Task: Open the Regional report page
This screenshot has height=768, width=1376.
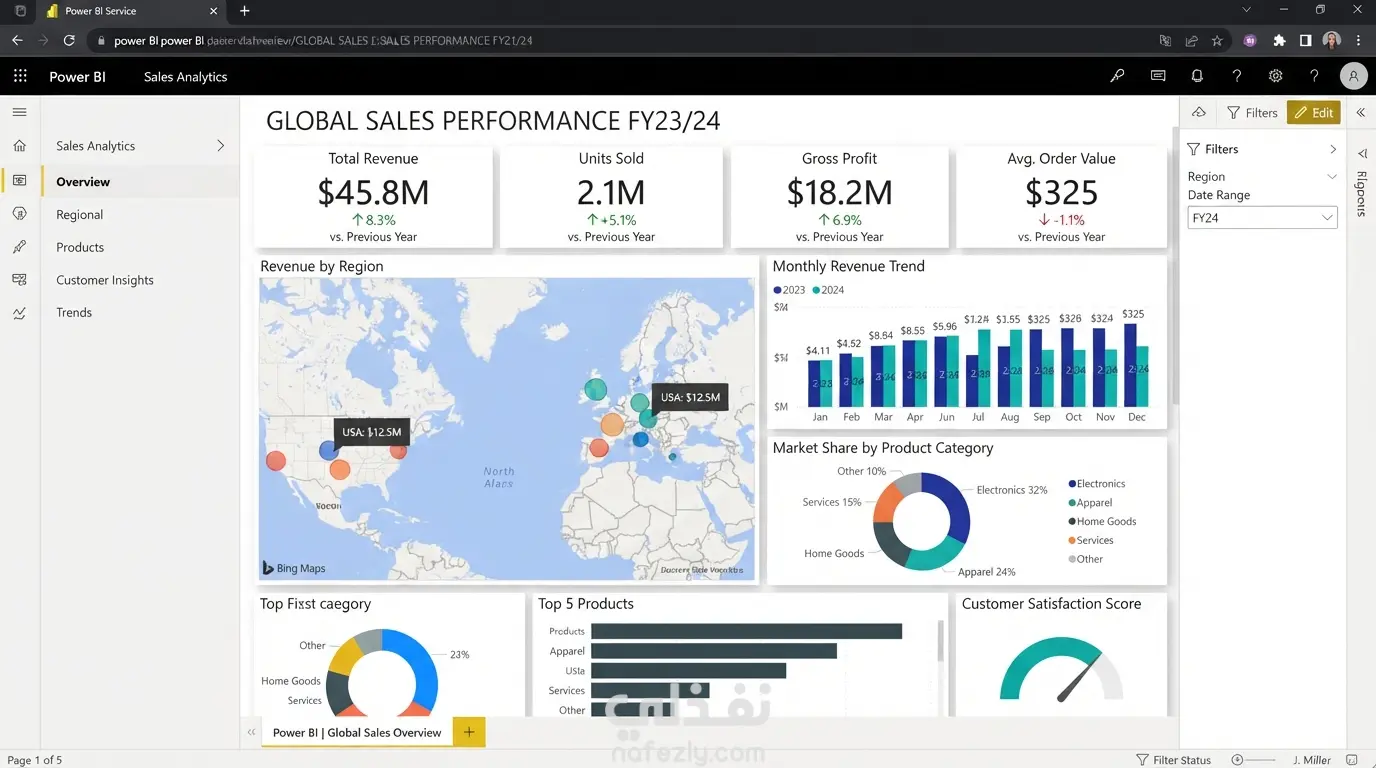Action: pos(80,215)
